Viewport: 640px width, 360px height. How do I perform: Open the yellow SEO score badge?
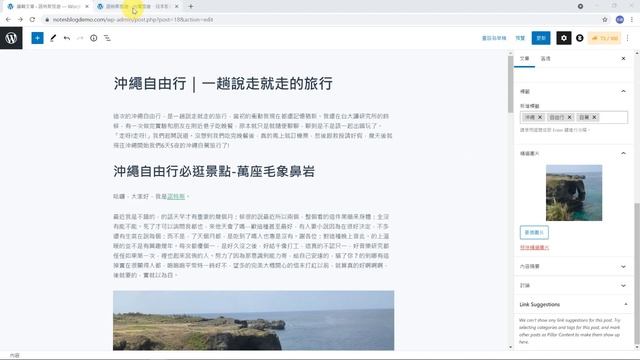point(604,38)
